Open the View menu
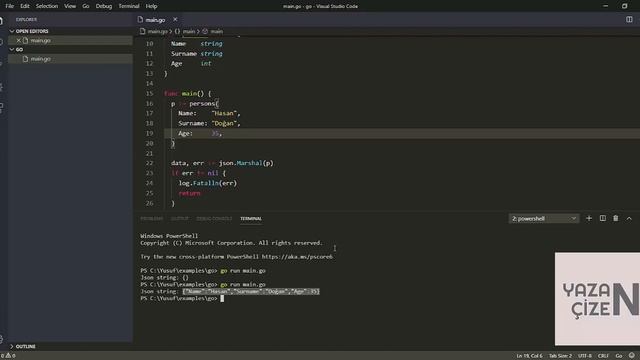This screenshot has width=640, height=360. [x=70, y=6]
